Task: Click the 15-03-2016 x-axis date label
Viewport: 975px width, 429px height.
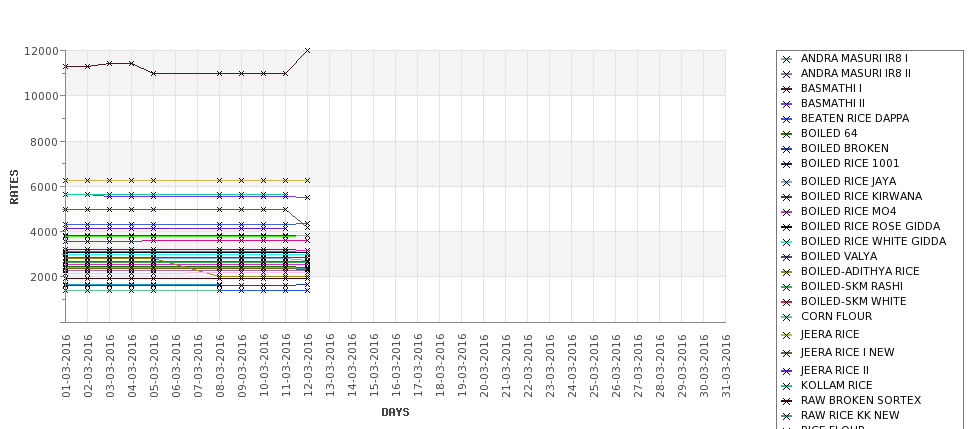Action: pos(374,366)
